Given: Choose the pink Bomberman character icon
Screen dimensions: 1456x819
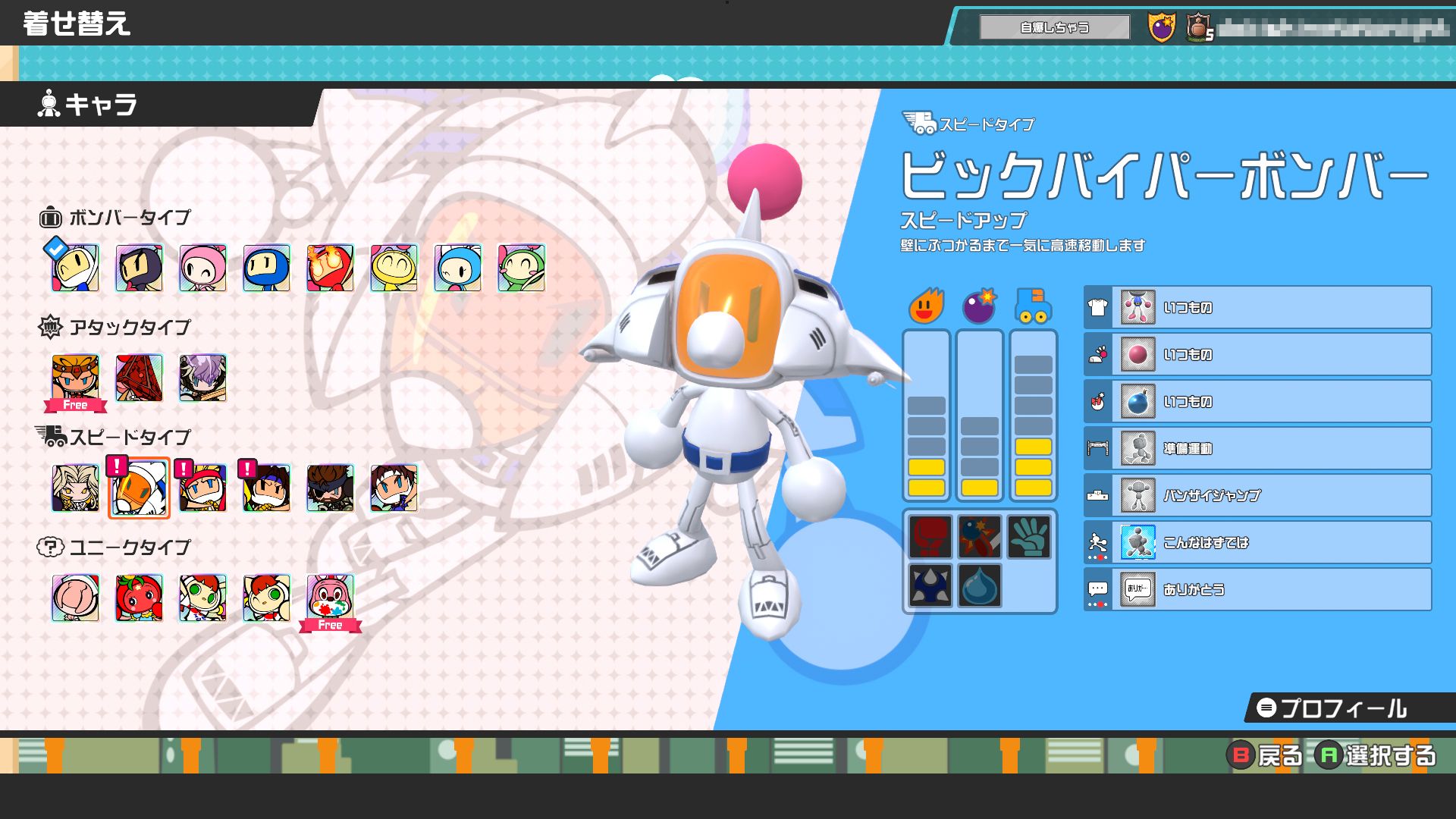Looking at the screenshot, I should (202, 268).
